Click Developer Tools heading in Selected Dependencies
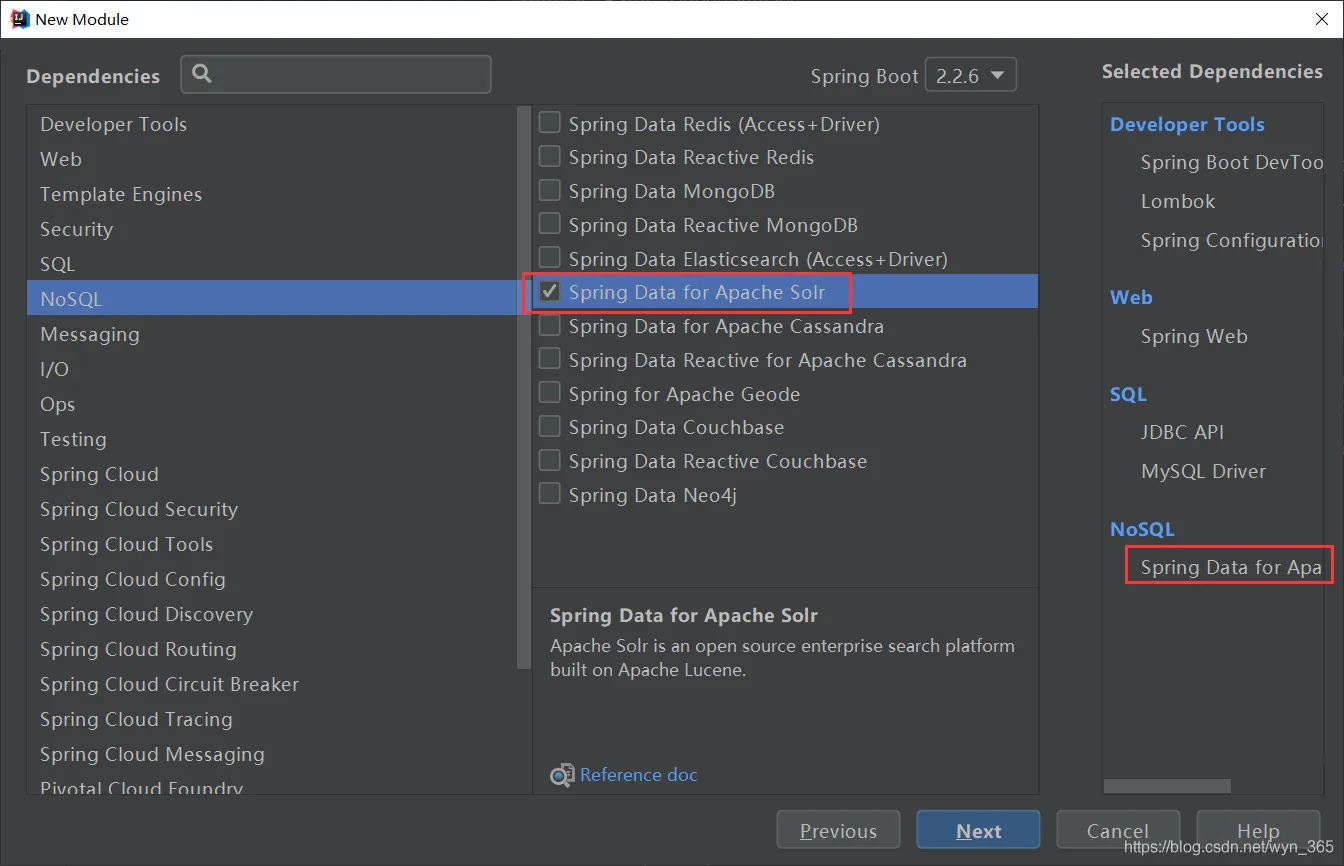1344x866 pixels. [1187, 124]
